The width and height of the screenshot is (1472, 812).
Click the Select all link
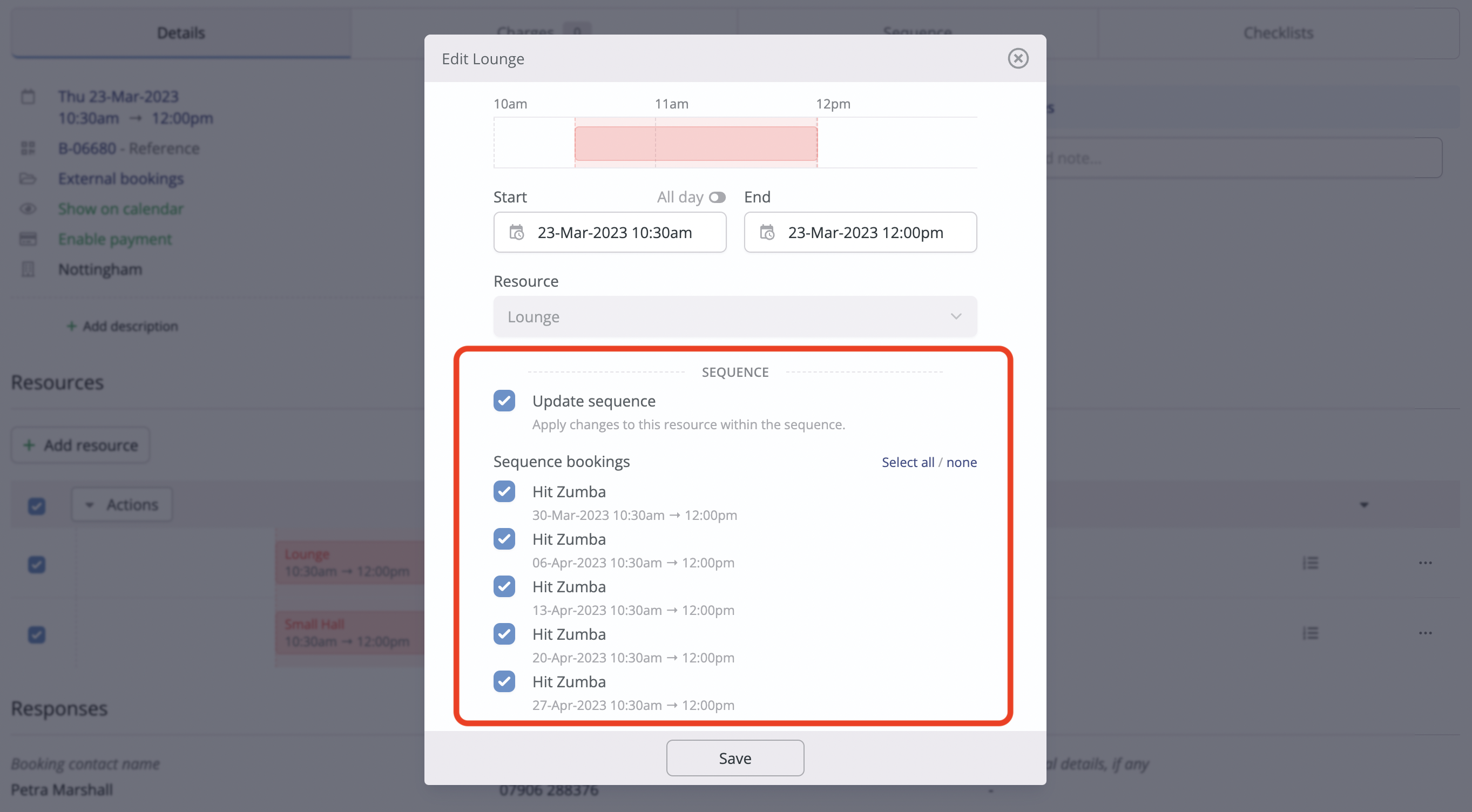(x=908, y=462)
